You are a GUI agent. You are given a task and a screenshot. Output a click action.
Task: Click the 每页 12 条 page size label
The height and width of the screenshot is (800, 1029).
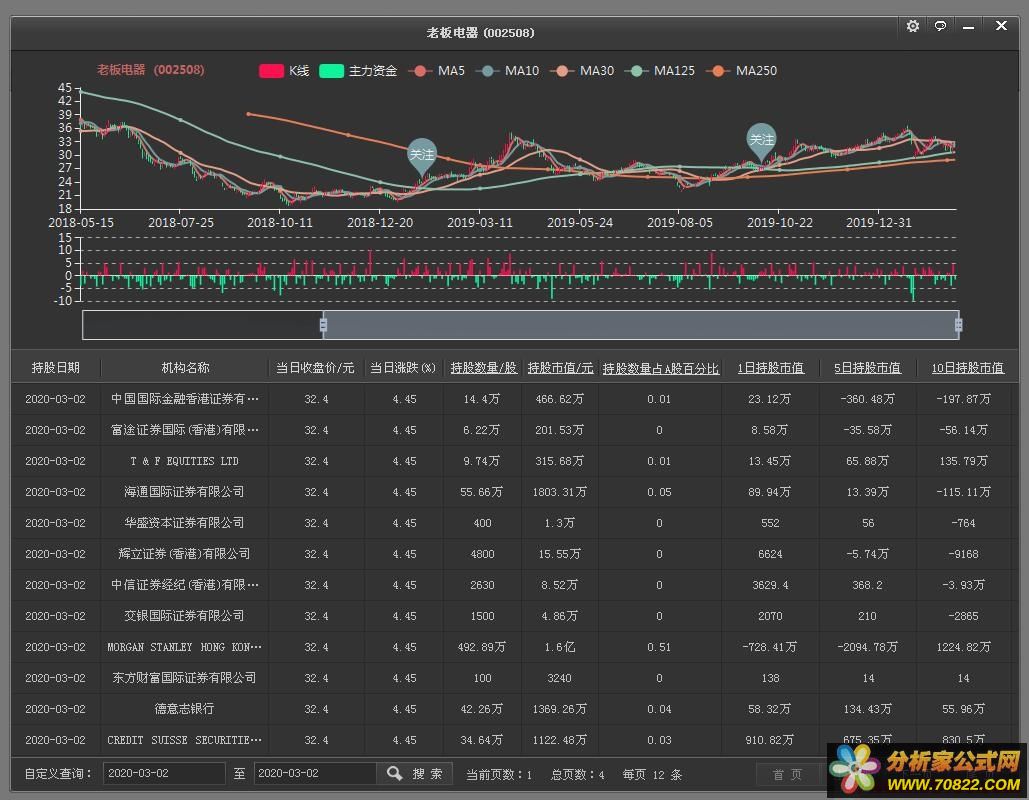coord(652,774)
